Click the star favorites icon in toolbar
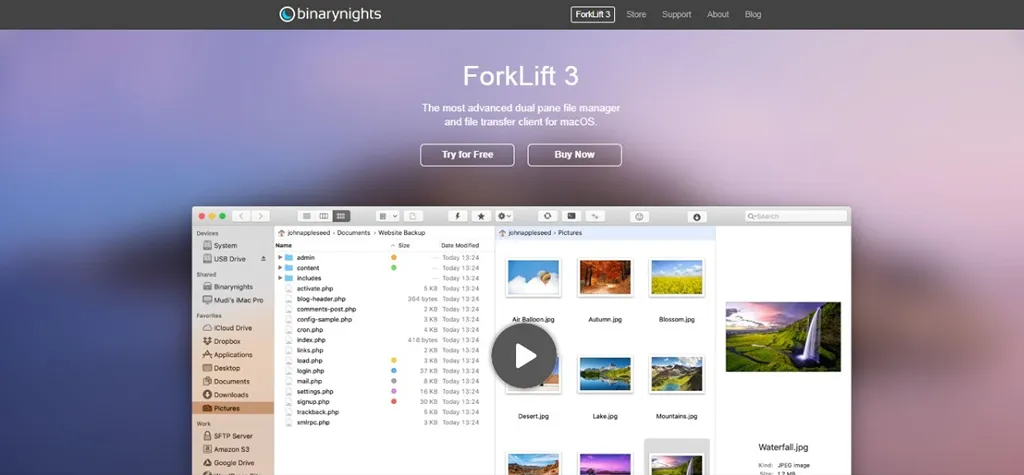This screenshot has width=1024, height=475. [481, 216]
